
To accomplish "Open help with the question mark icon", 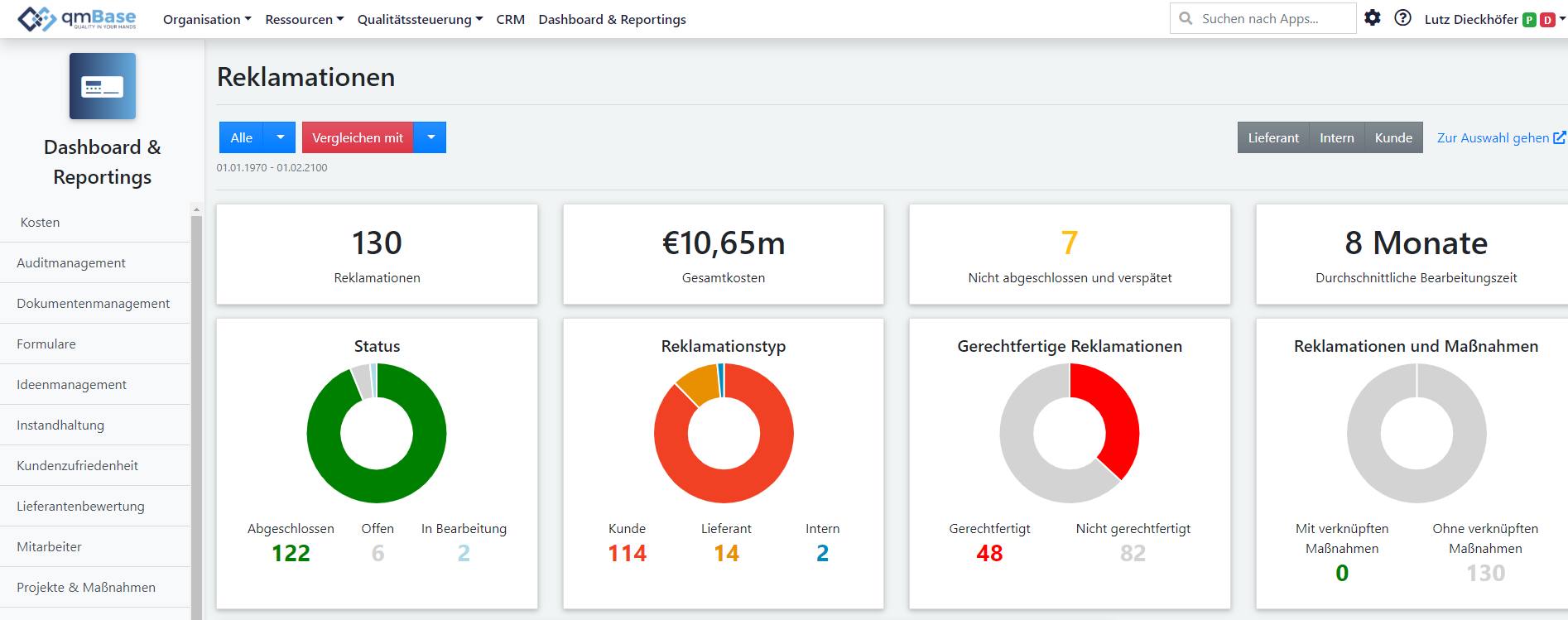I will point(1402,17).
